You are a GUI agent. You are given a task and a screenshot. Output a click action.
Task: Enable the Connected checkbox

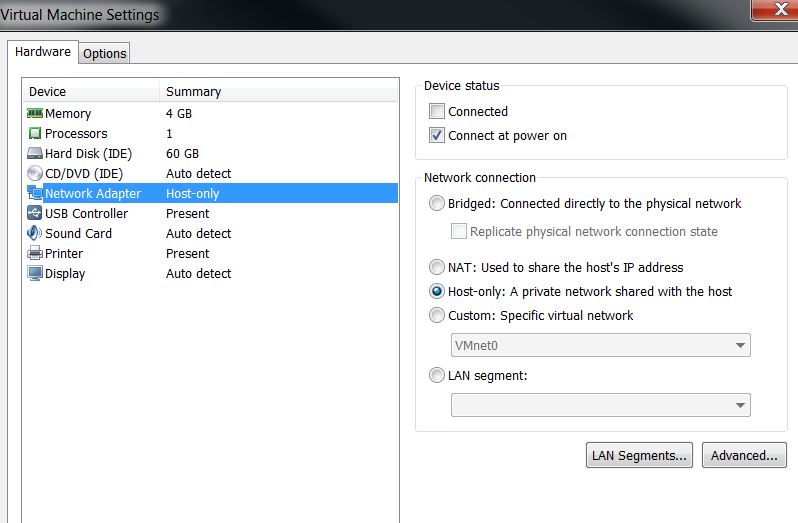click(436, 112)
